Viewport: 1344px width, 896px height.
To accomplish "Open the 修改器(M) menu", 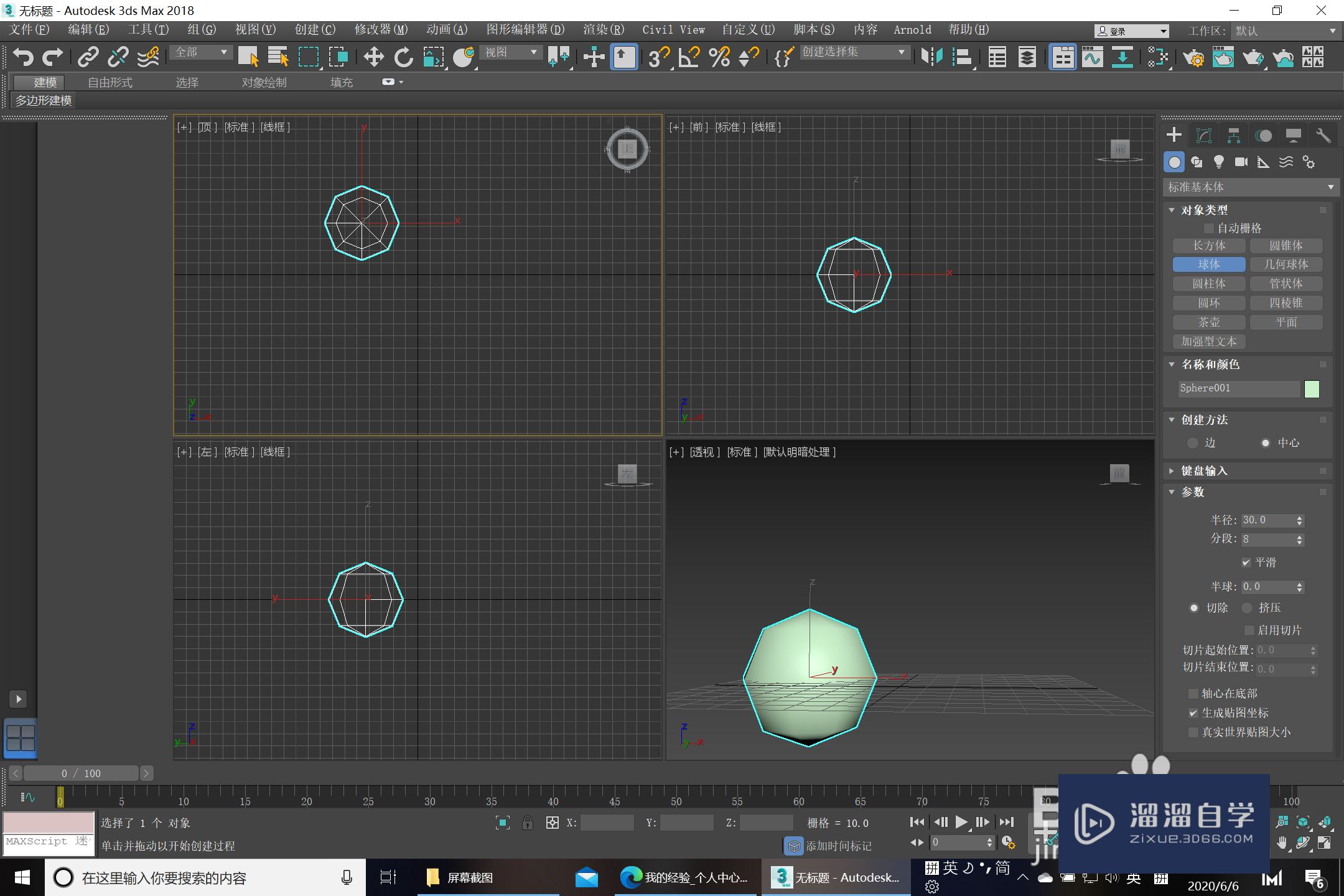I will [x=381, y=30].
